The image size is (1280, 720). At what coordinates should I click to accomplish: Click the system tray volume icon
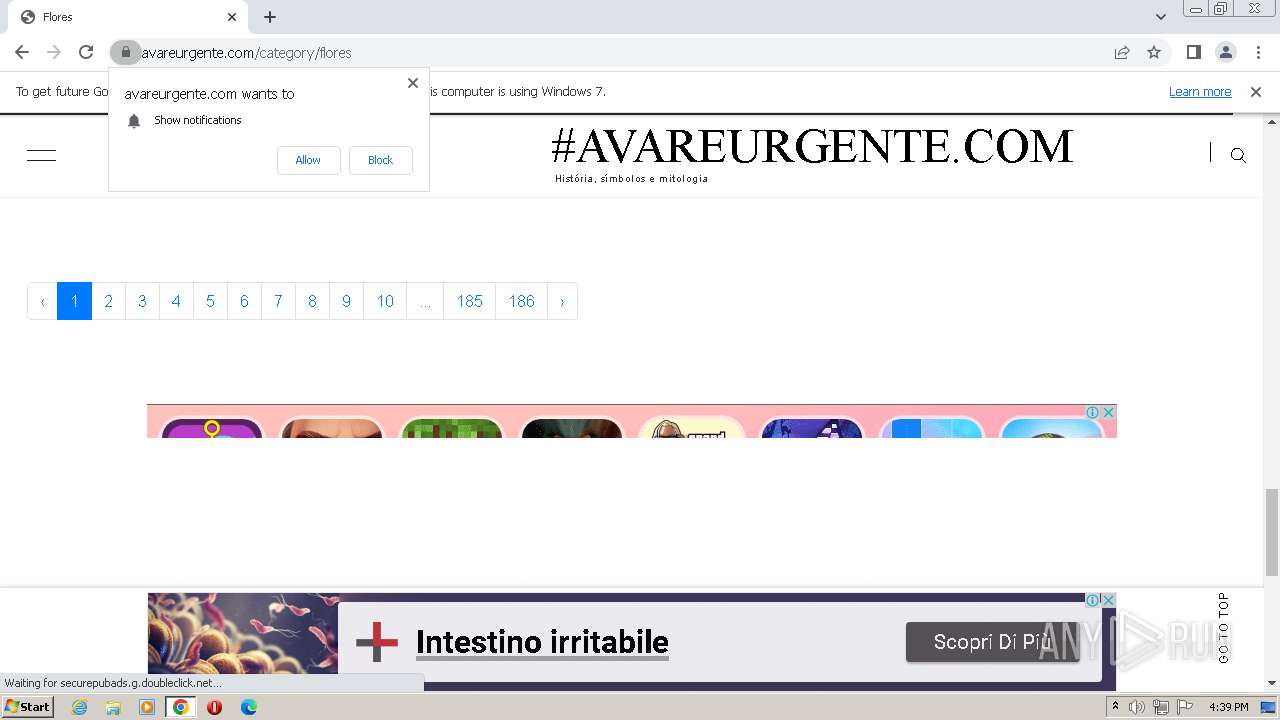tap(1137, 707)
